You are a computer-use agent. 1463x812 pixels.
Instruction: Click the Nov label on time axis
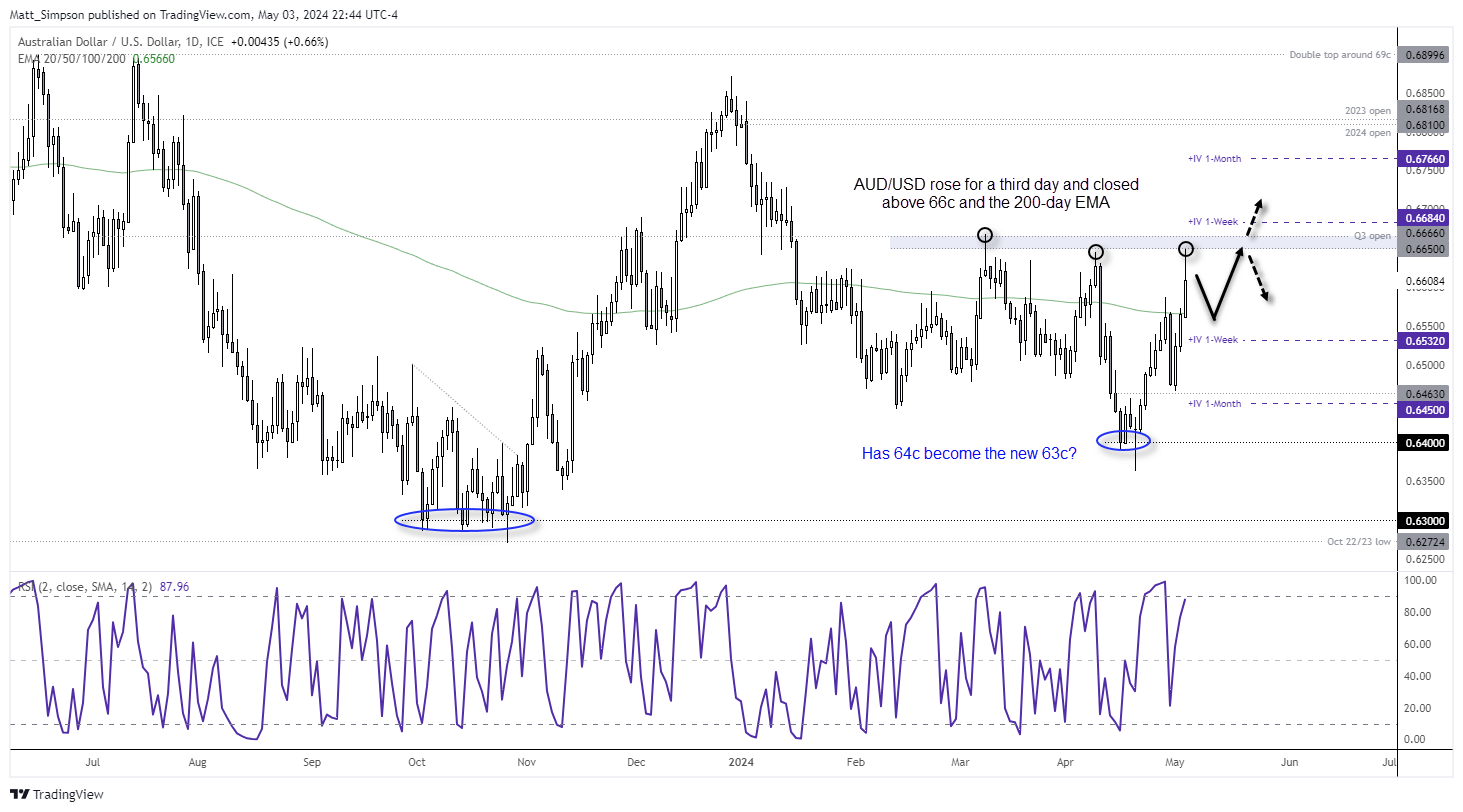click(x=527, y=762)
